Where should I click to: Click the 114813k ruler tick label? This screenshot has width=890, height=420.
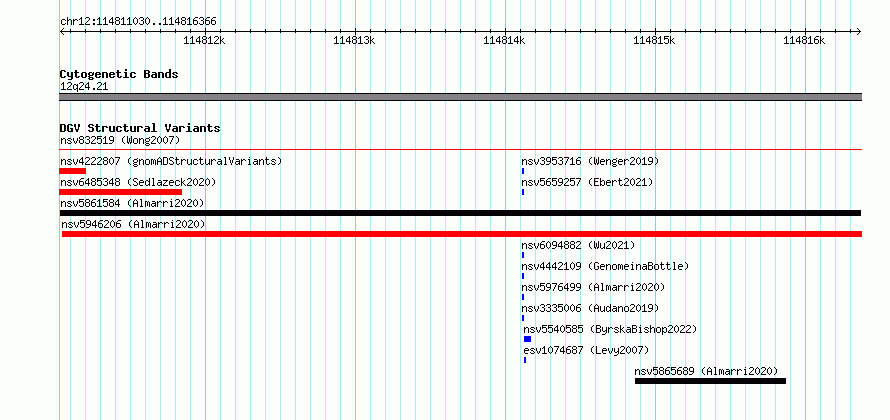354,40
